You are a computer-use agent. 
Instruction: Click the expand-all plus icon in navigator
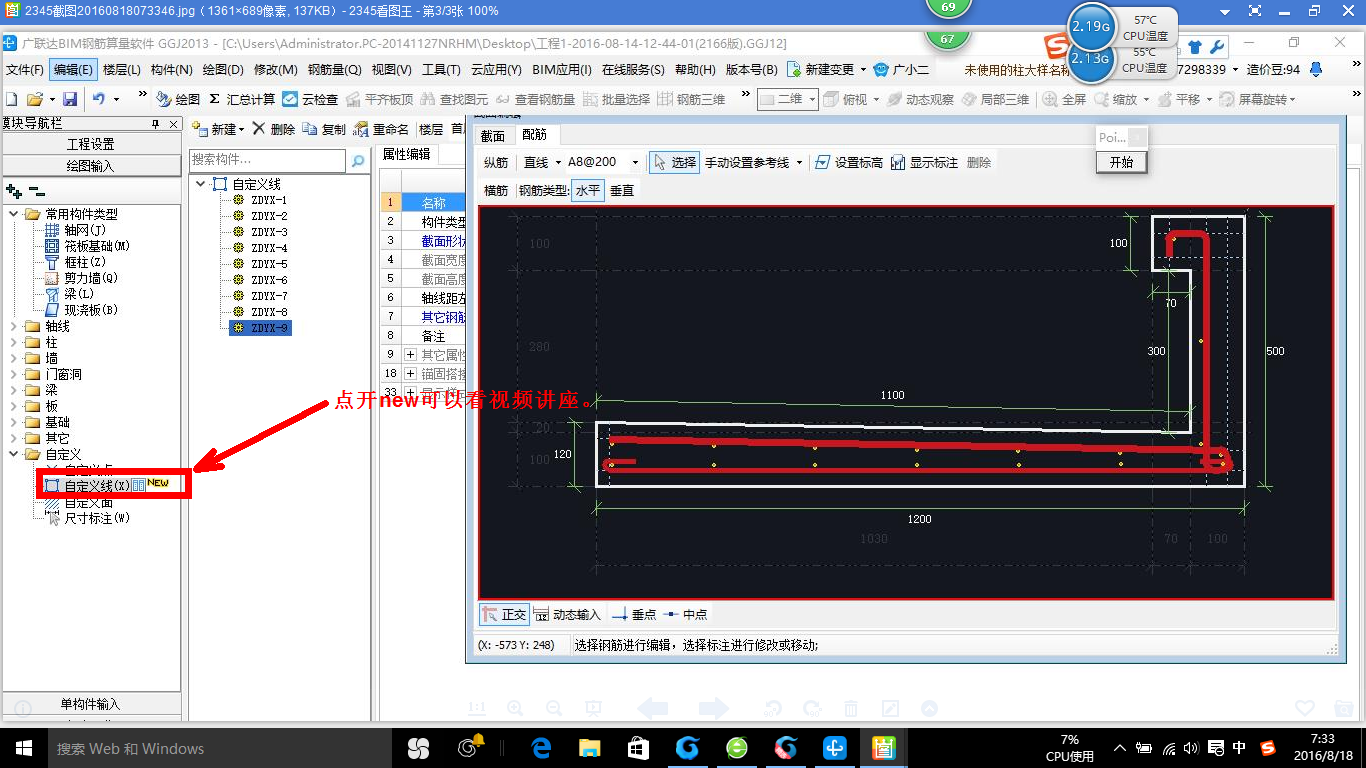13,190
